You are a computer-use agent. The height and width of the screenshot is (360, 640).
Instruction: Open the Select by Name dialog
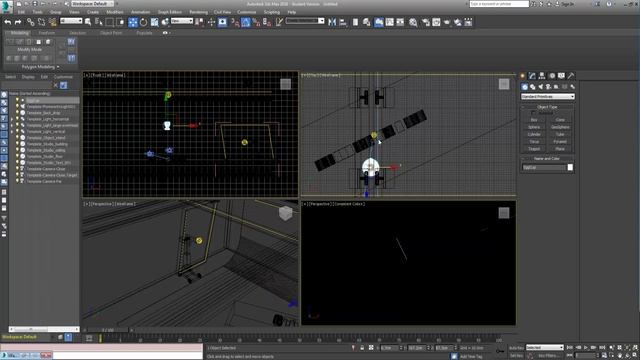pos(98,22)
